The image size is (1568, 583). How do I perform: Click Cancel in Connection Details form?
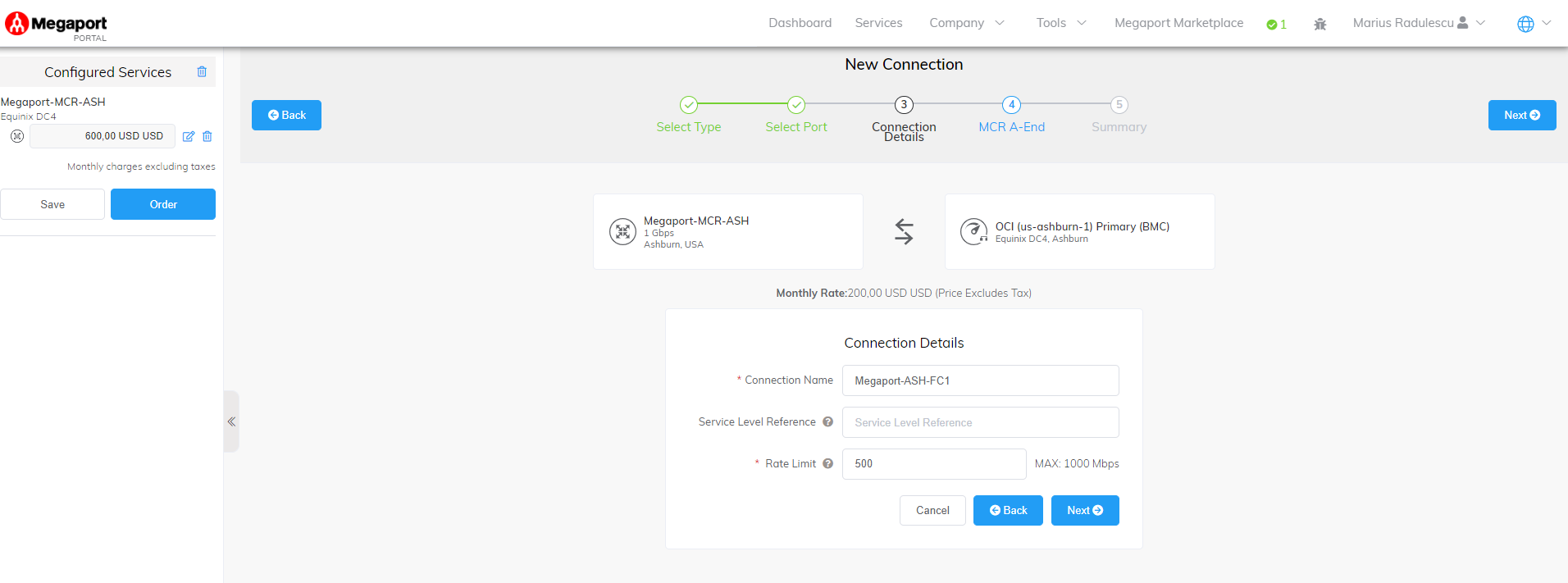[932, 510]
